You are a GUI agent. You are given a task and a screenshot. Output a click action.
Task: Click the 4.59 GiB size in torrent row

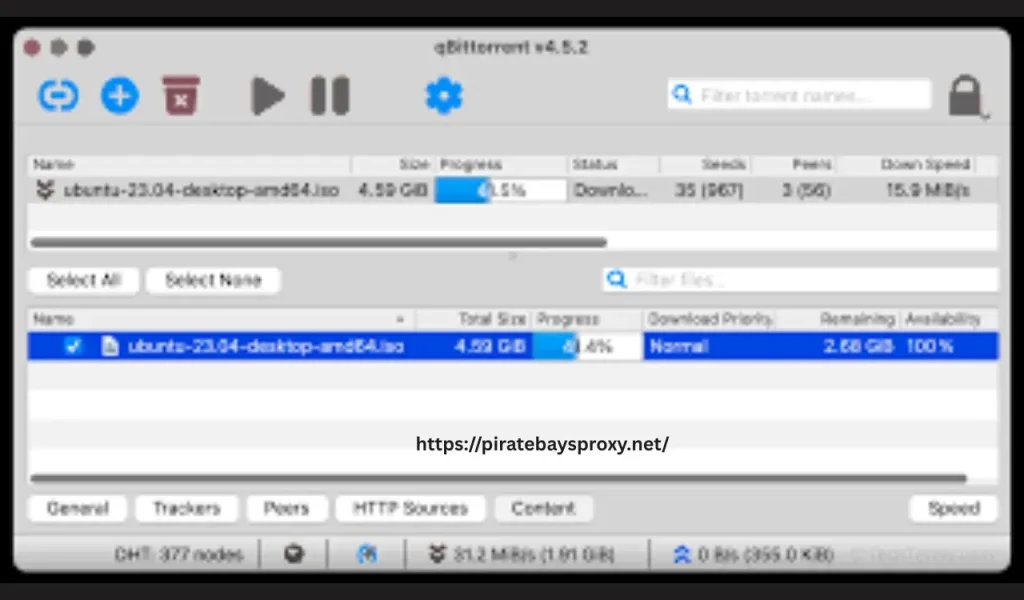click(392, 190)
